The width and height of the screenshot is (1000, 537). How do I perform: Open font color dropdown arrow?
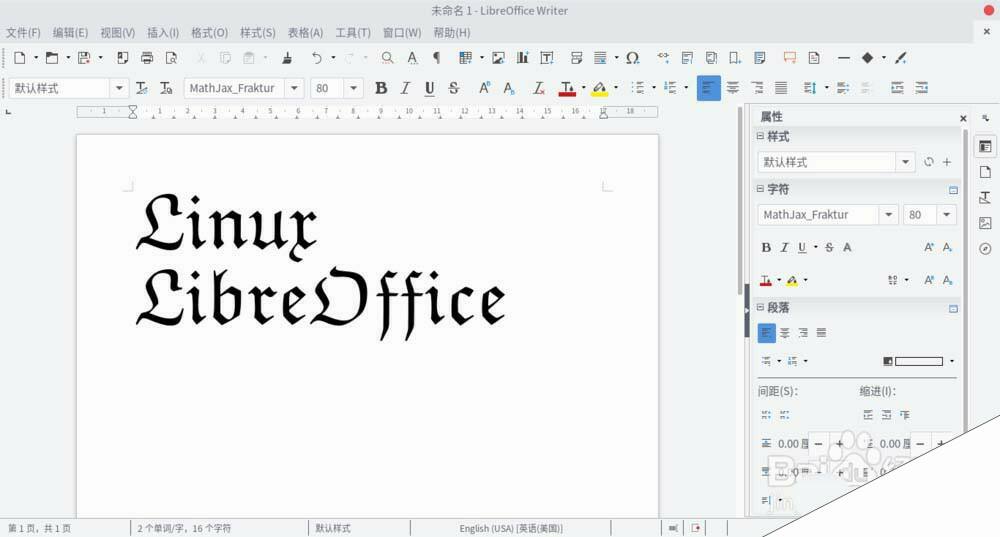(584, 88)
